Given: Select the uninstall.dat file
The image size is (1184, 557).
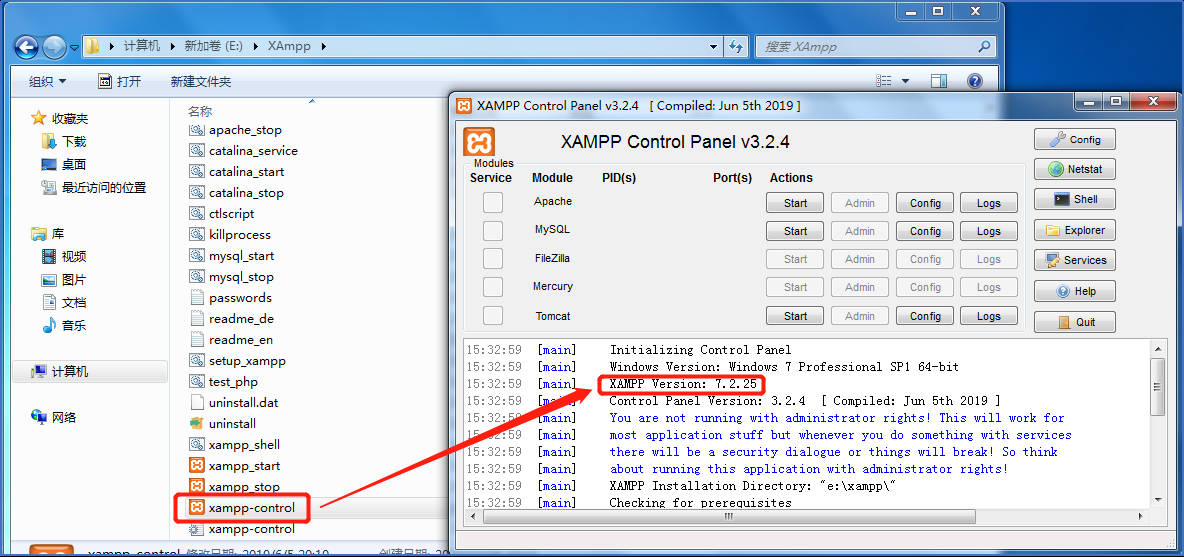Looking at the screenshot, I should click(234, 403).
